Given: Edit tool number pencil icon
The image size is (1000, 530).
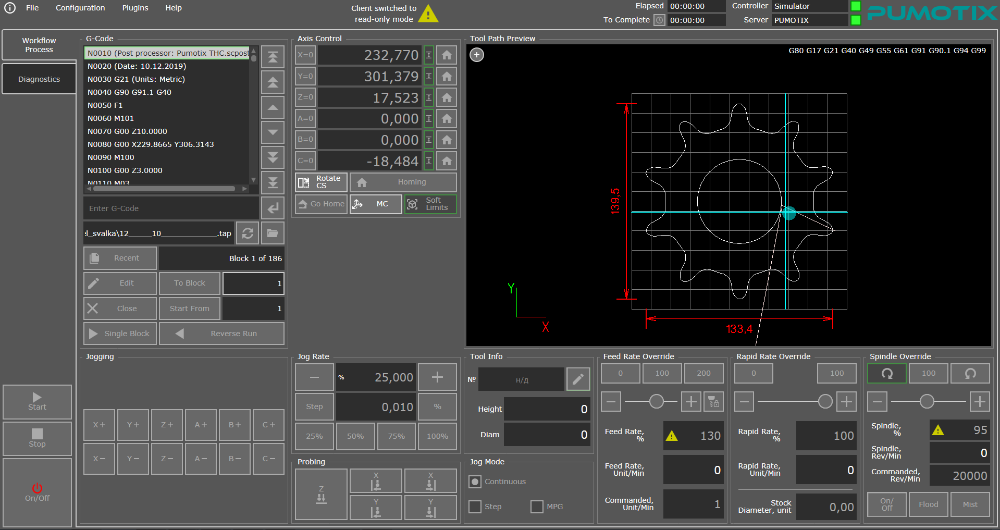Looking at the screenshot, I should pyautogui.click(x=578, y=379).
